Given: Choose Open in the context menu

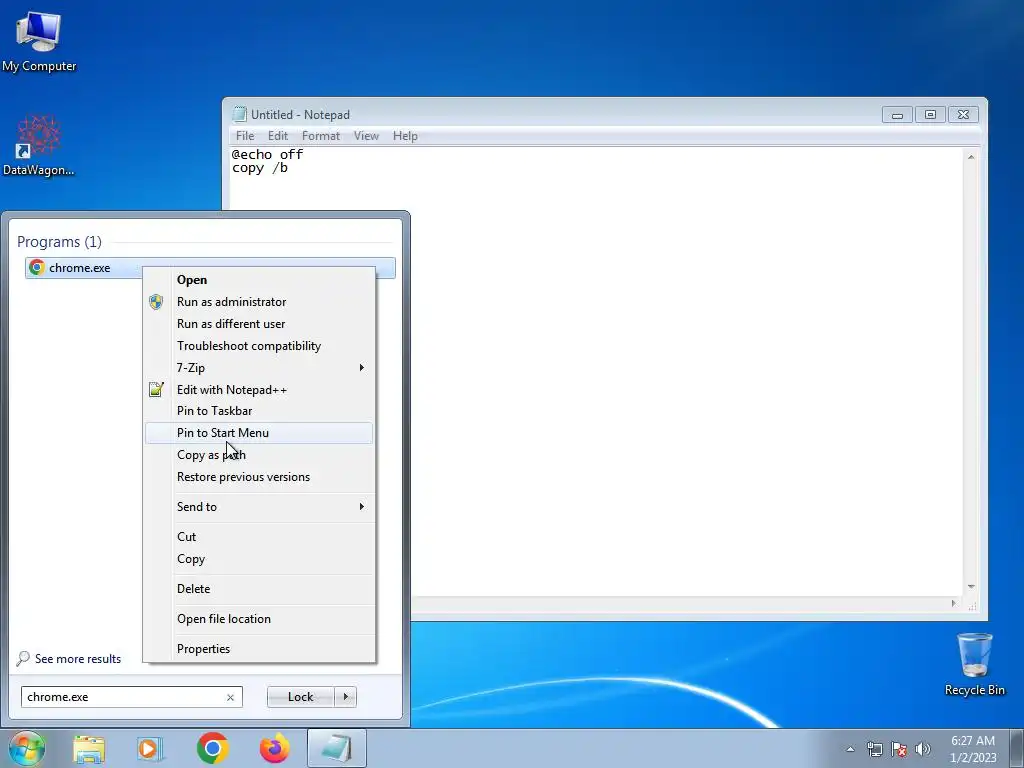Looking at the screenshot, I should (259, 280).
